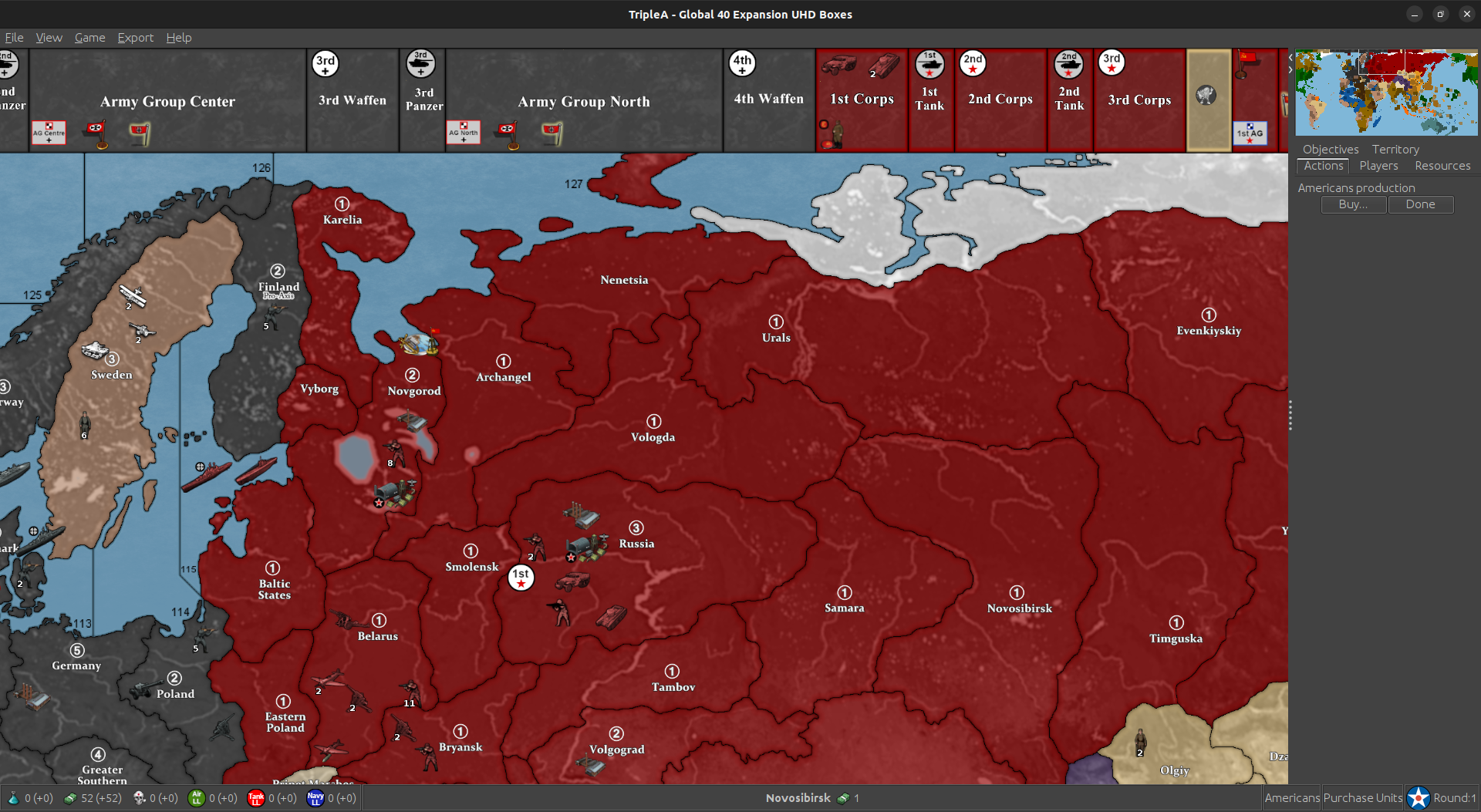Click the PUs money resource icon
The height and width of the screenshot is (812, 1481).
70,798
